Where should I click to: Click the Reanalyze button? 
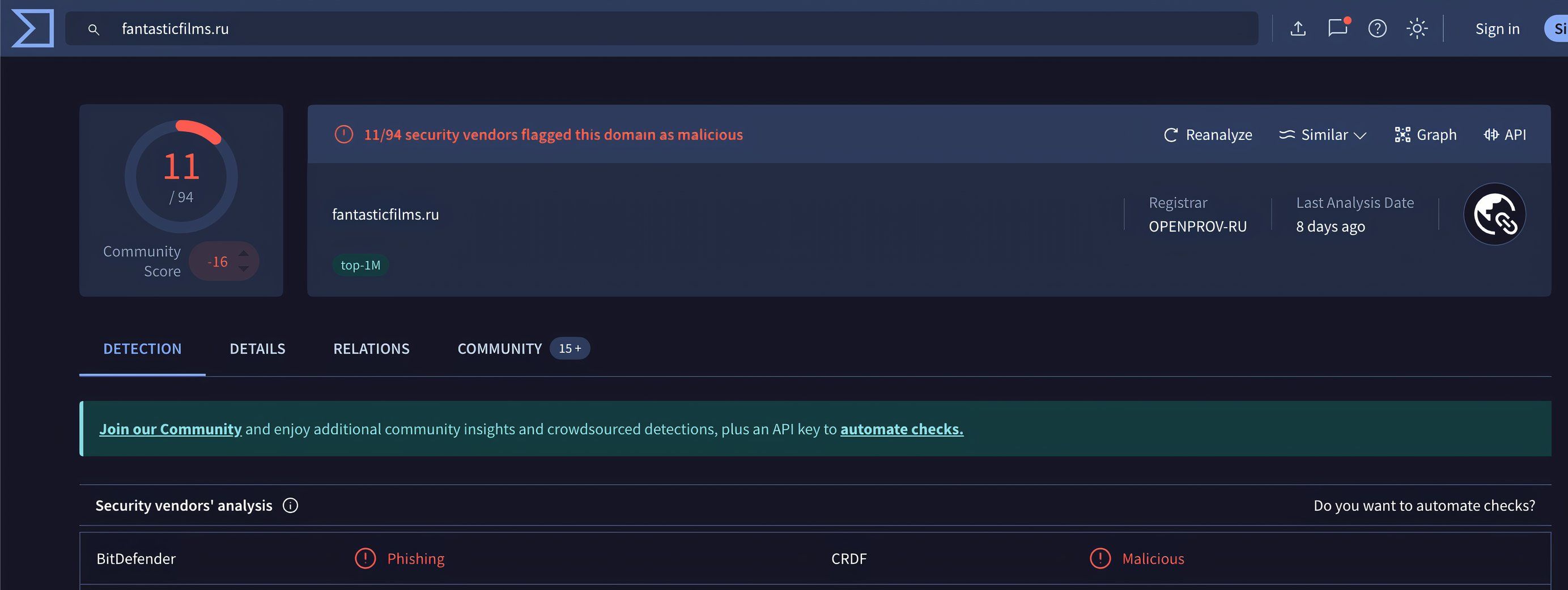1208,134
